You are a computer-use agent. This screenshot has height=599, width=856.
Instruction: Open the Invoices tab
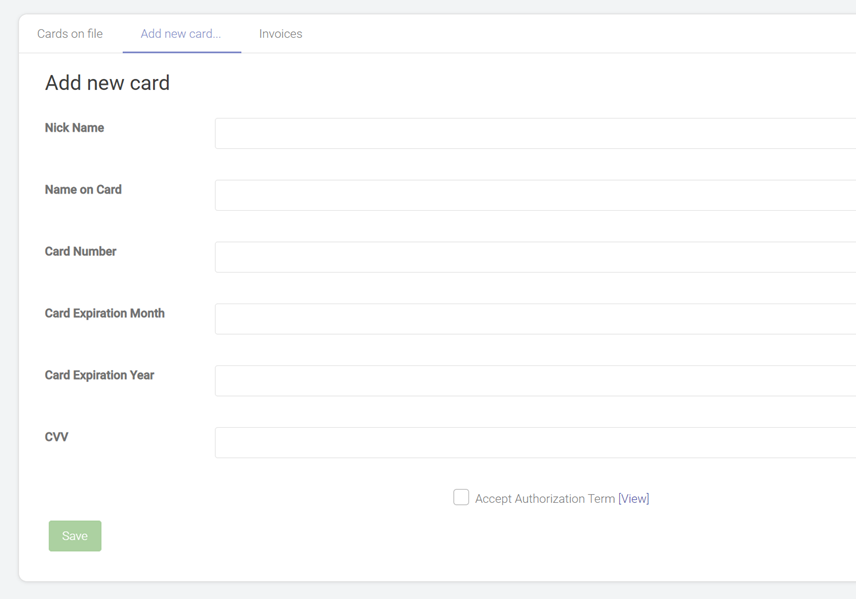click(x=281, y=34)
